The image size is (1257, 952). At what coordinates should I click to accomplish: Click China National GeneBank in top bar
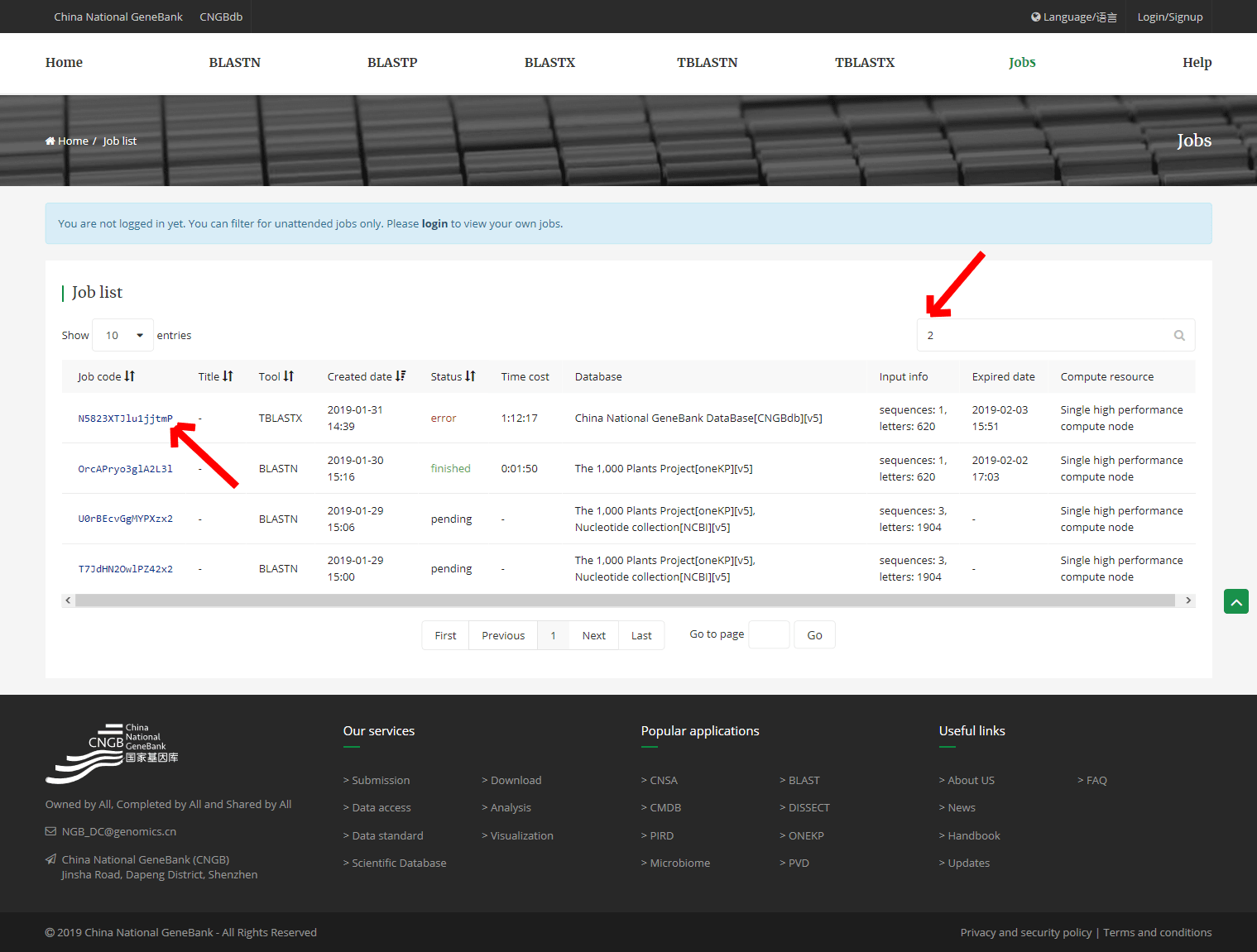[x=118, y=17]
